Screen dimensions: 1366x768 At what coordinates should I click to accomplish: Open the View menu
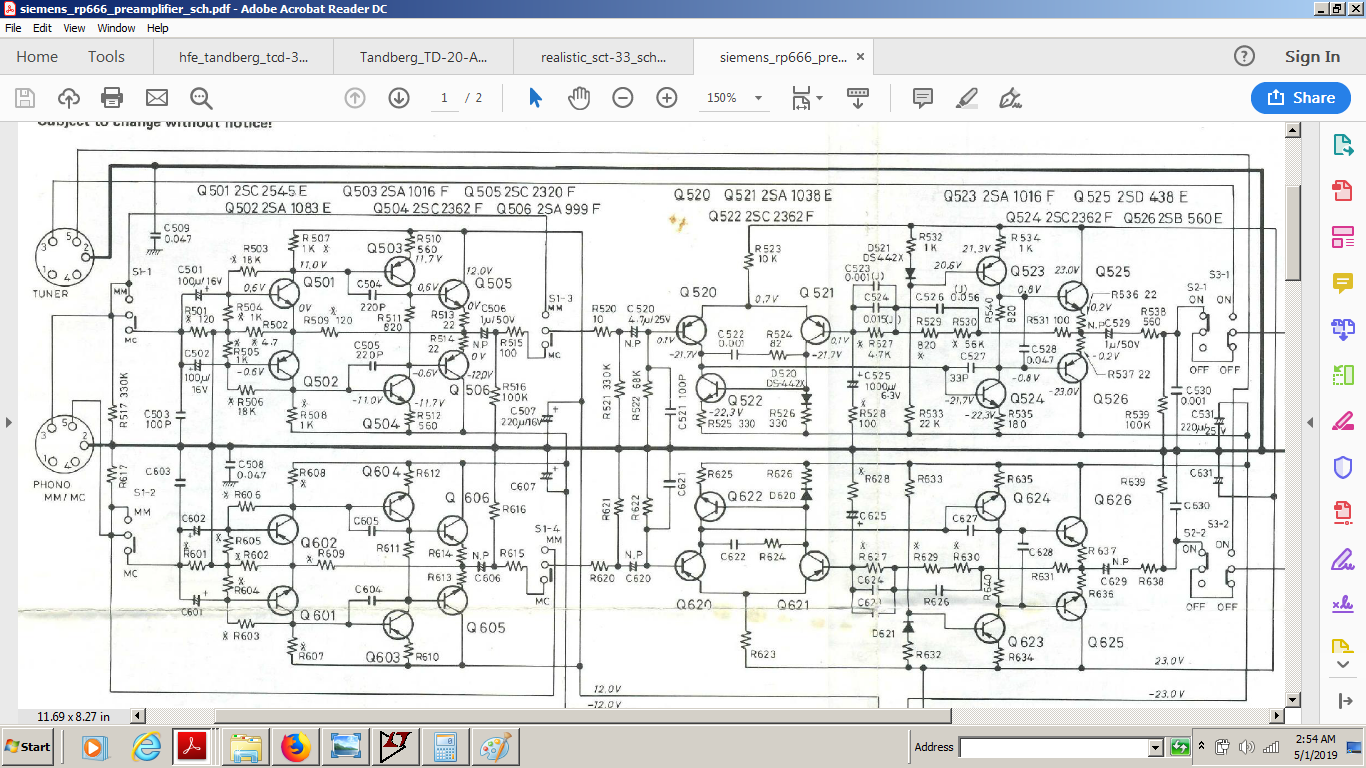click(x=75, y=28)
